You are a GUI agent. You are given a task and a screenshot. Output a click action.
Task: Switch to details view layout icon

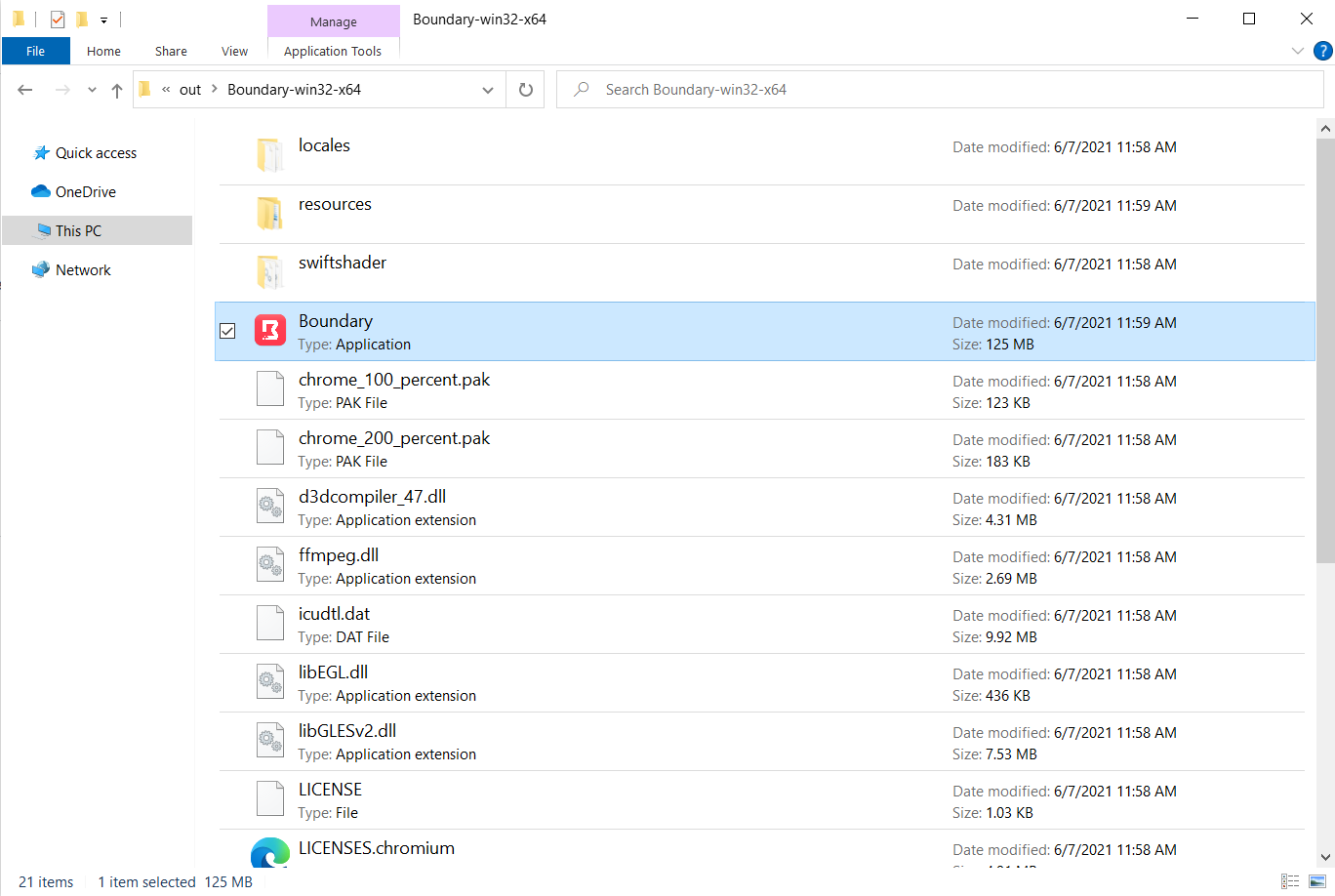1290,881
